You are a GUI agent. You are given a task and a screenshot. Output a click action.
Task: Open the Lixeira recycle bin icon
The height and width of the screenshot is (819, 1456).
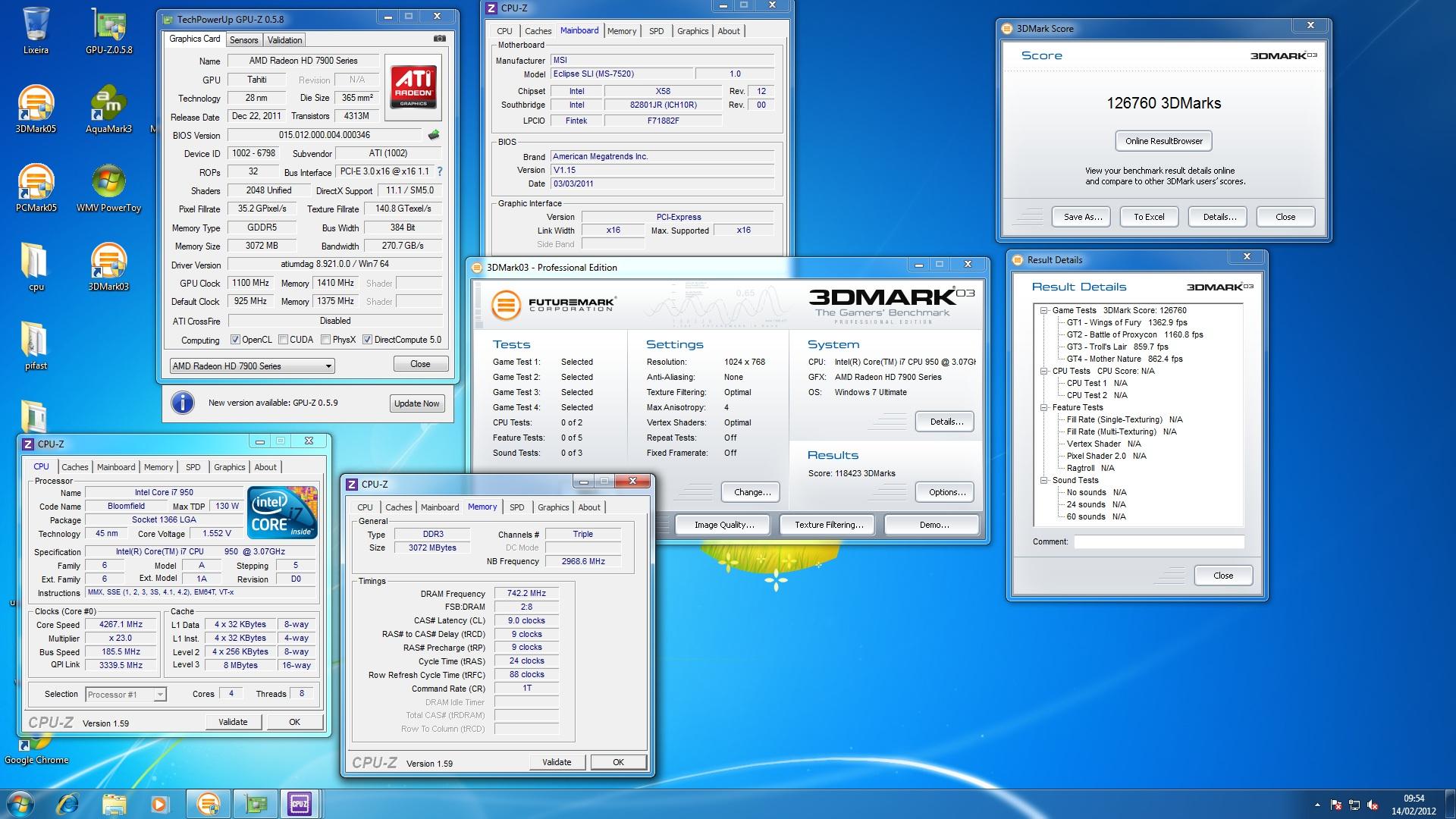pyautogui.click(x=36, y=31)
